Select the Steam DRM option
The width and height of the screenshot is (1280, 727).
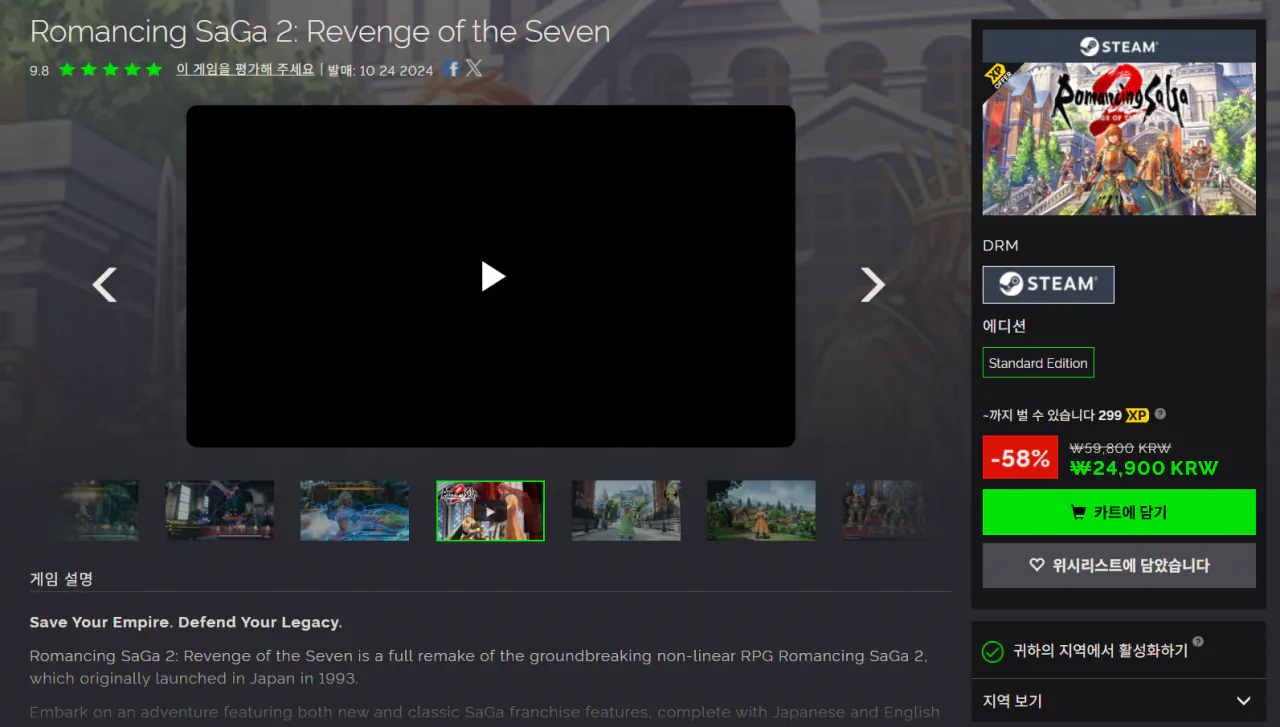point(1048,284)
